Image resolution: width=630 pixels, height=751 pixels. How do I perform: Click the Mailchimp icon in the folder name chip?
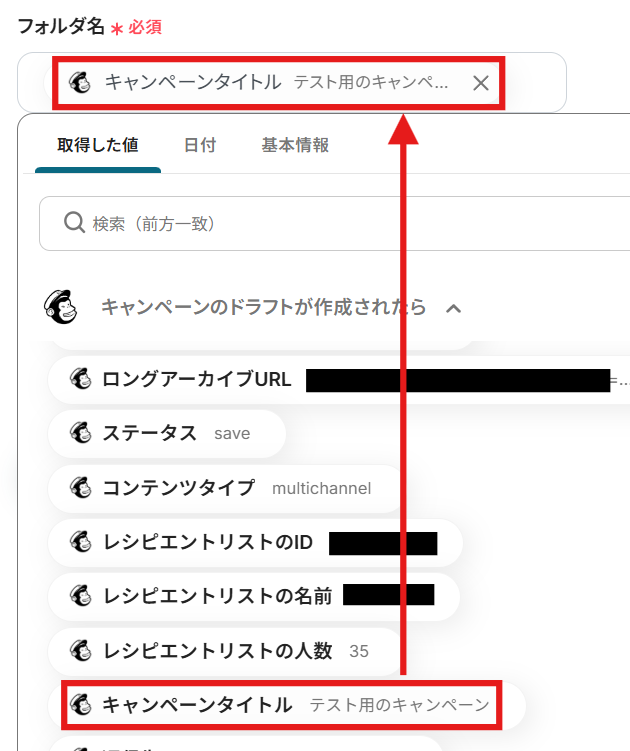(x=80, y=82)
